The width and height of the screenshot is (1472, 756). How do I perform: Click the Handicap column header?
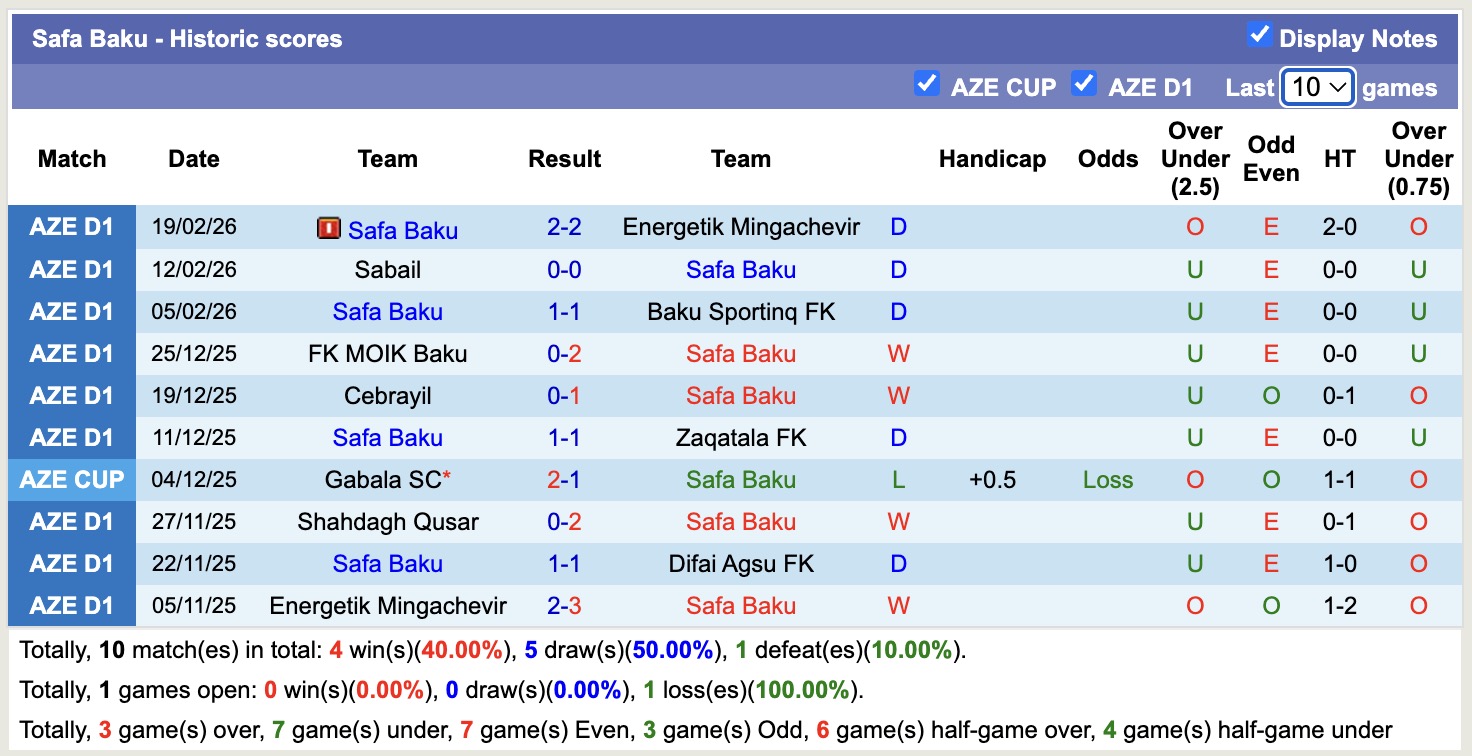point(992,158)
